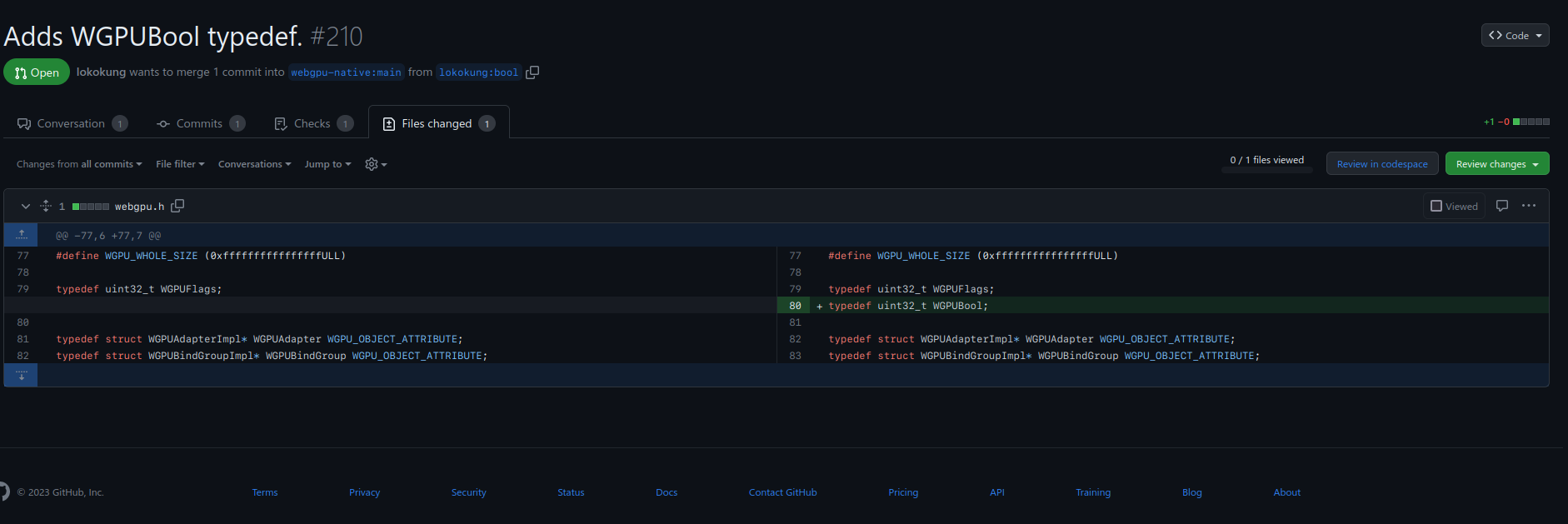Switch to the Checks tab

click(313, 123)
